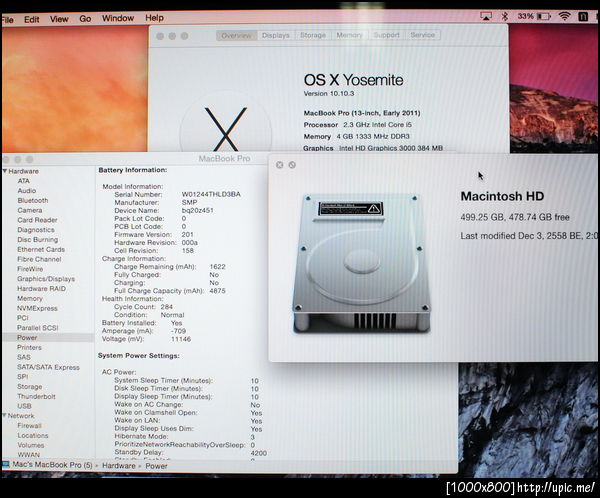Select Disc Burning in the sidebar

coord(38,240)
